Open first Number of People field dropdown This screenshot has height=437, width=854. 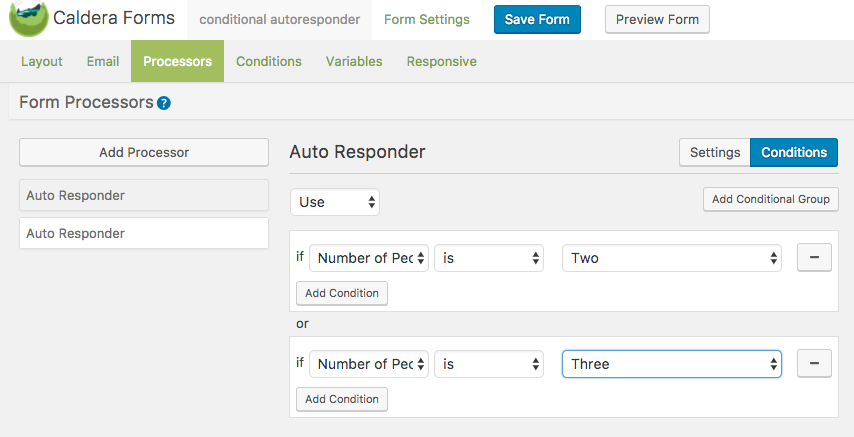(369, 258)
